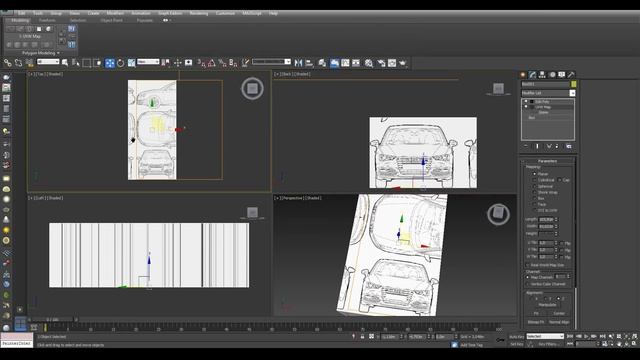Viewport: 640px width, 360px height.
Task: Click the Render Production teapot icon
Action: tap(403, 63)
